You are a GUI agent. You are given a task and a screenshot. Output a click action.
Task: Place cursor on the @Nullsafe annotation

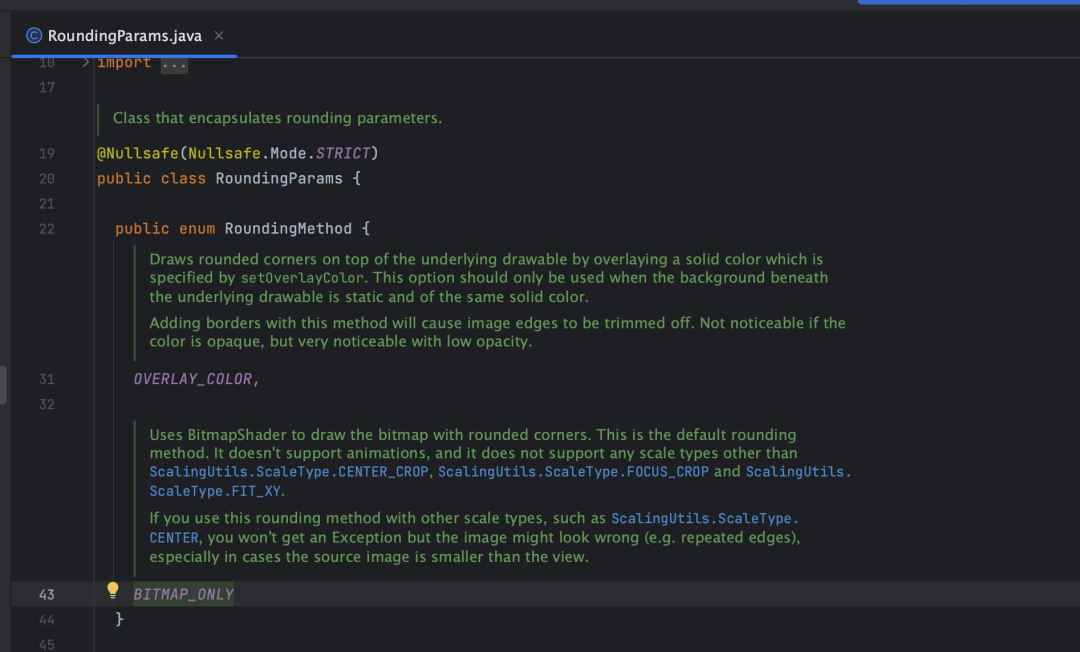[x=138, y=154]
